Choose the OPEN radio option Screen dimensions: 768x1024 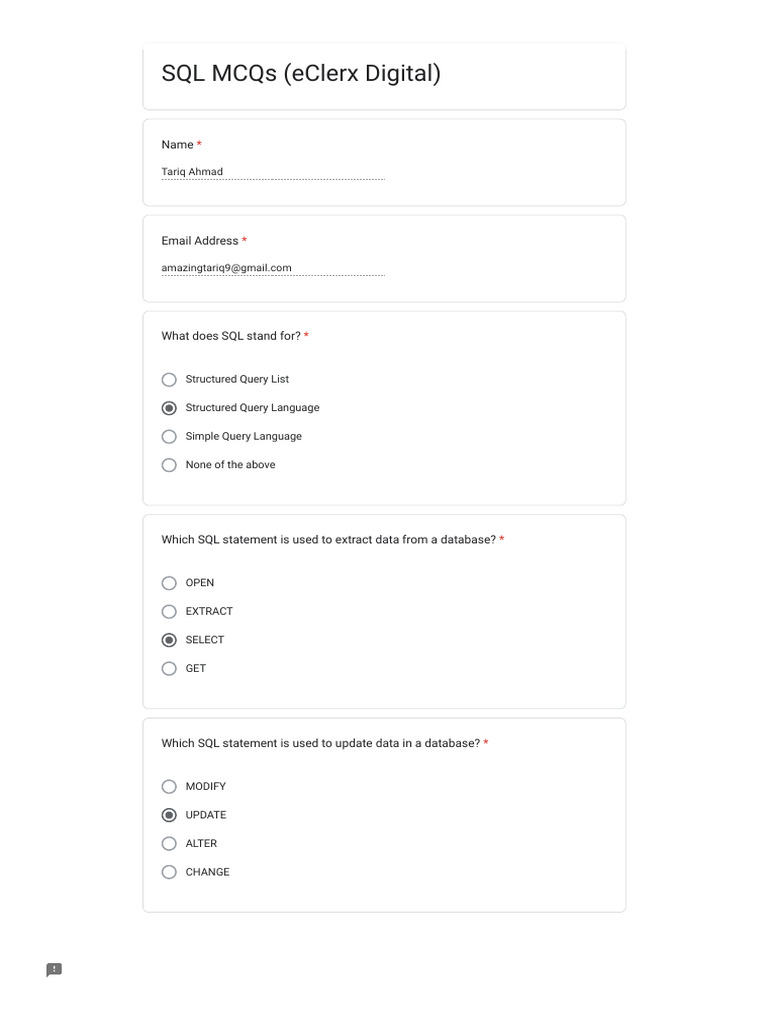click(169, 583)
